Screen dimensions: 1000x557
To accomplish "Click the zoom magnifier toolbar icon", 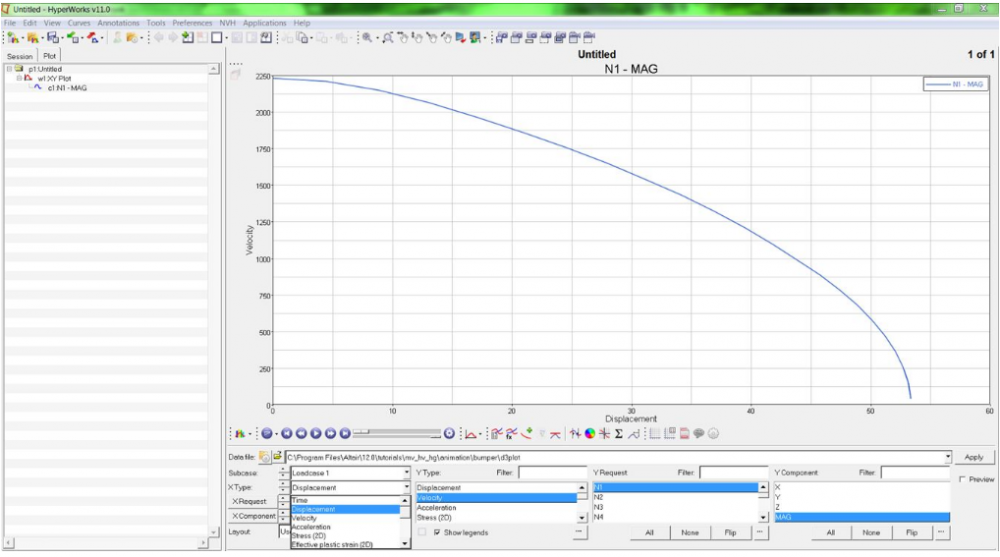I will (x=367, y=38).
